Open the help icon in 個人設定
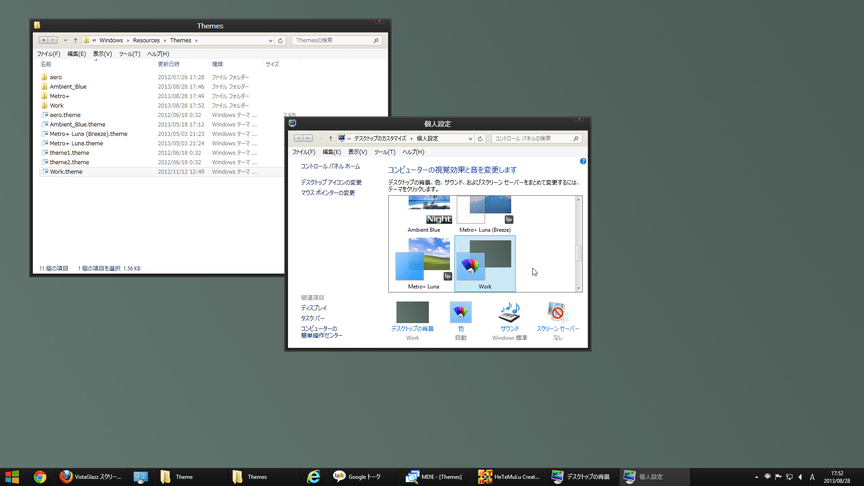The width and height of the screenshot is (864, 486). [583, 161]
